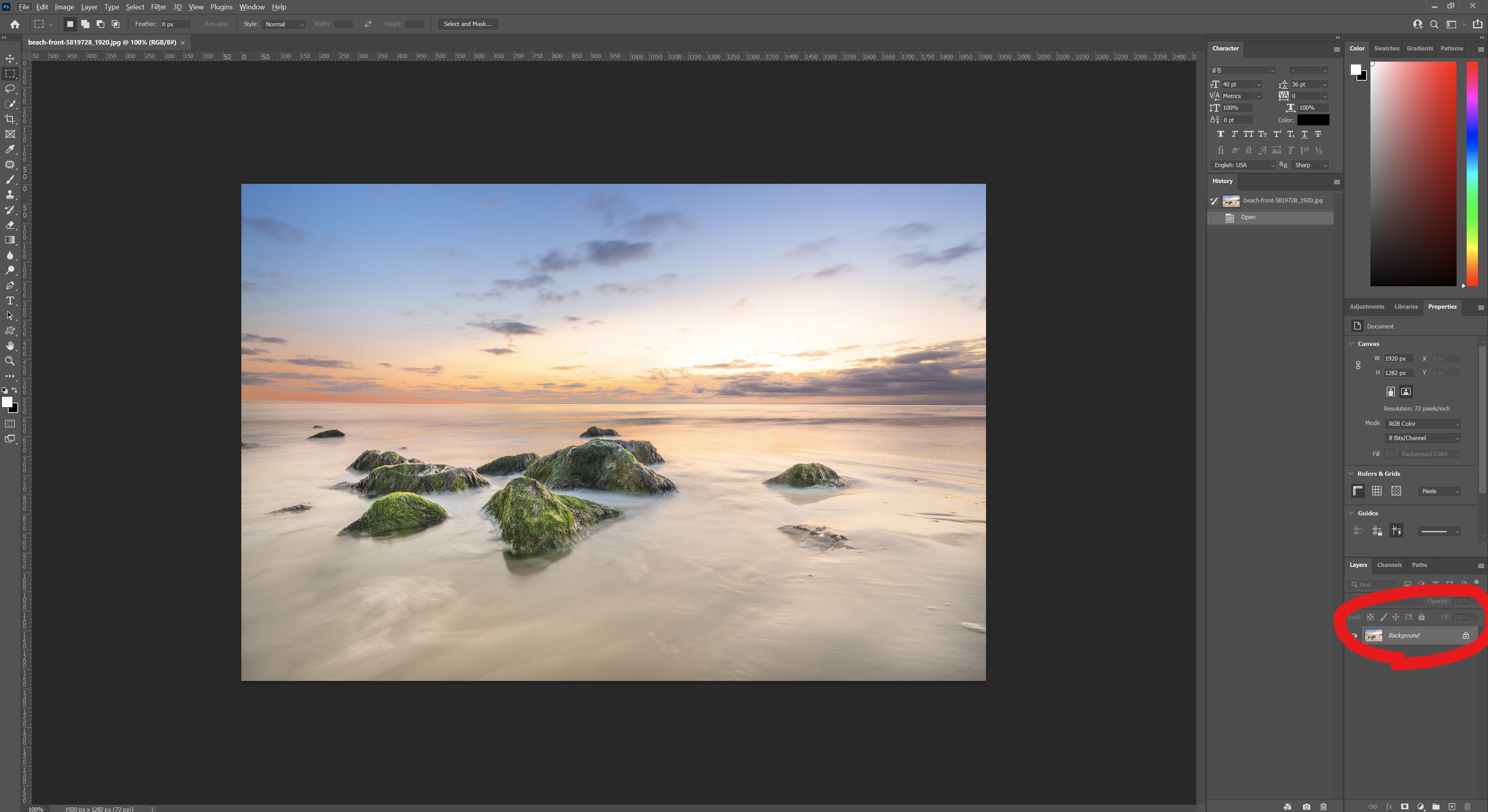Click the Pen tool
This screenshot has width=1488, height=812.
pos(10,285)
